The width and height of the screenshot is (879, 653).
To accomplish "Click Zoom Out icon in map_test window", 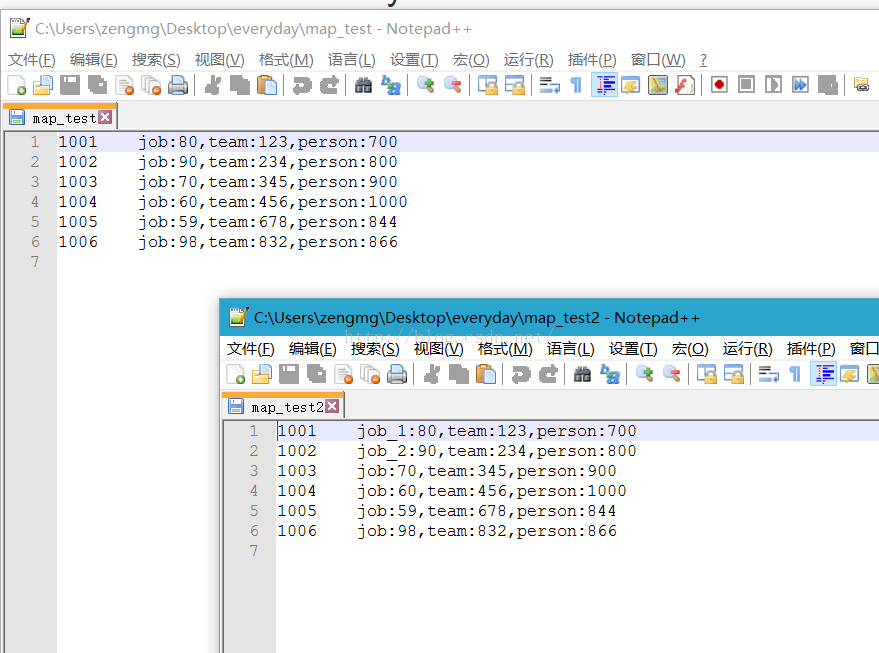I will click(x=452, y=85).
